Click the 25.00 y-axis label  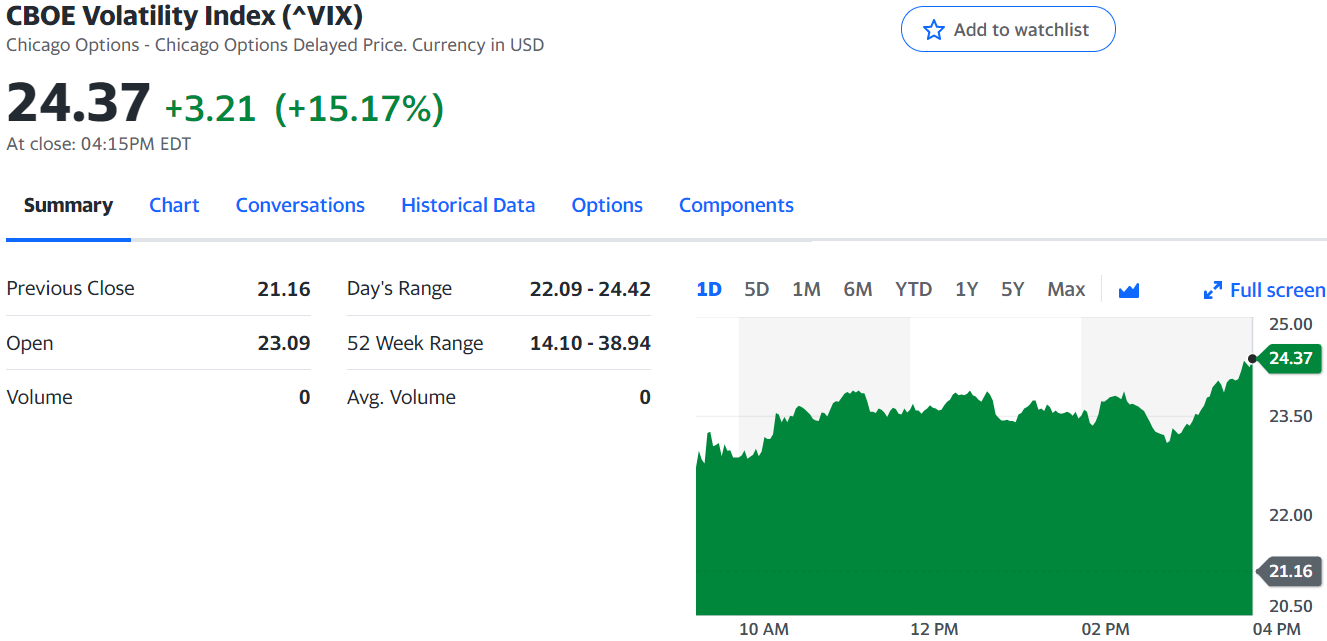click(1290, 324)
